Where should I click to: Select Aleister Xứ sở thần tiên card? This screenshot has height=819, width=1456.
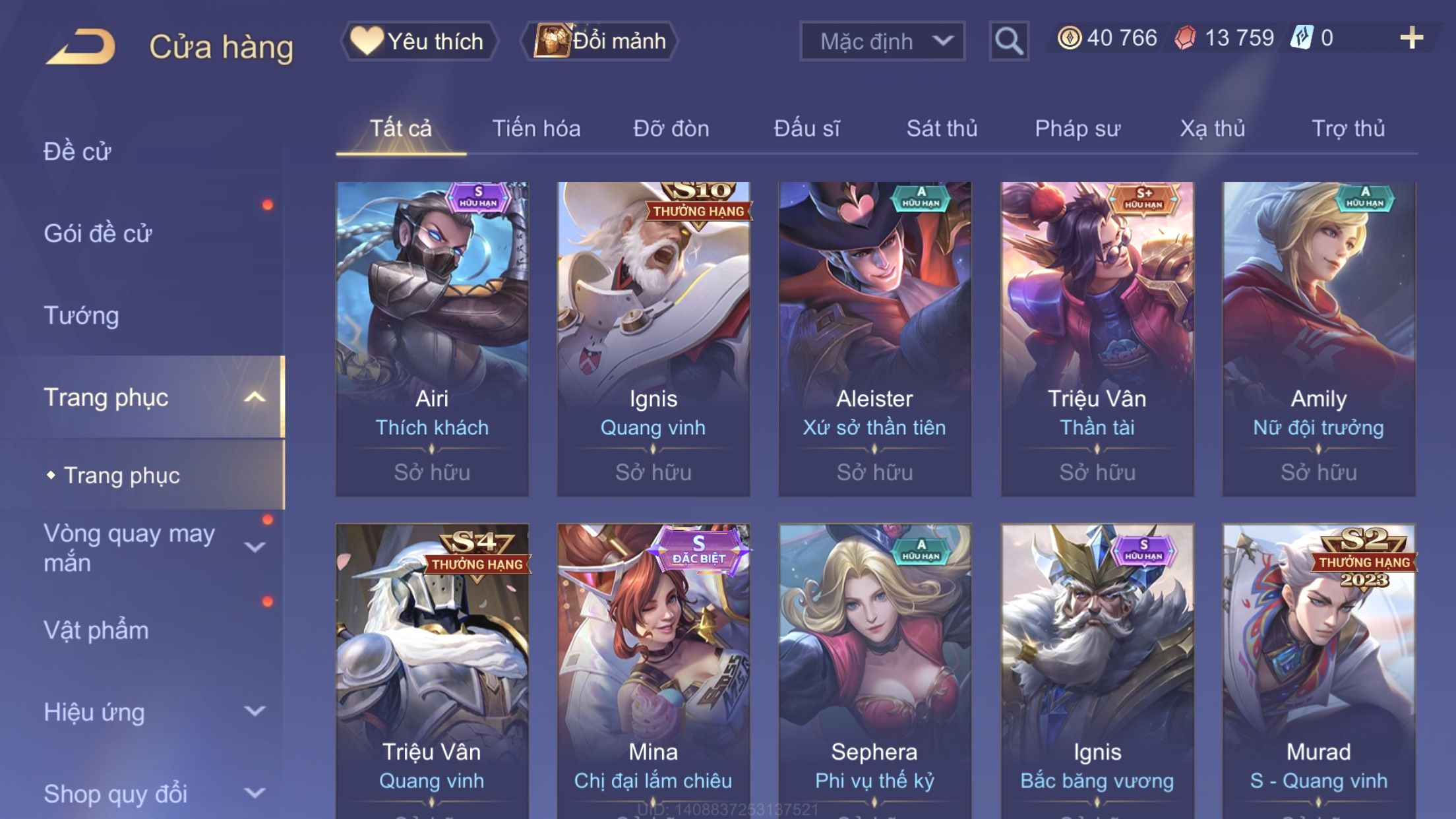coord(875,339)
